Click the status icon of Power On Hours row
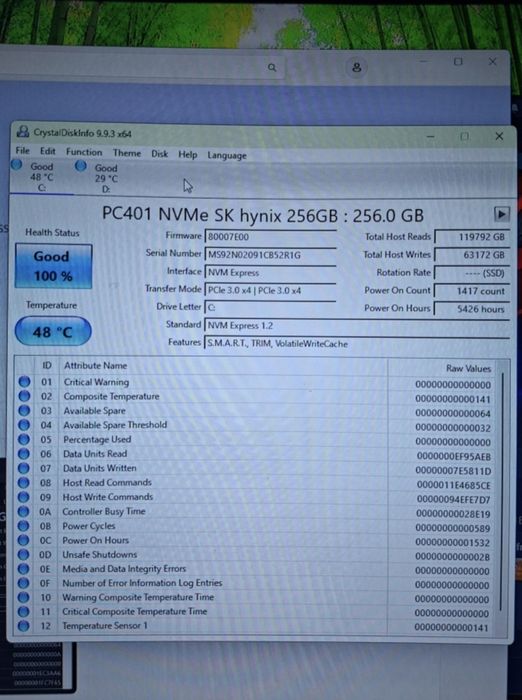This screenshot has width=522, height=700. click(x=24, y=540)
